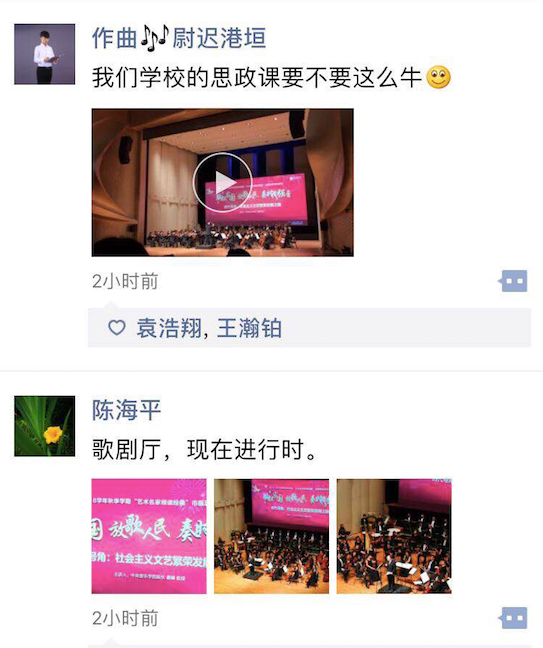
Task: Open comment menu on 陈海平's post
Action: 513,618
